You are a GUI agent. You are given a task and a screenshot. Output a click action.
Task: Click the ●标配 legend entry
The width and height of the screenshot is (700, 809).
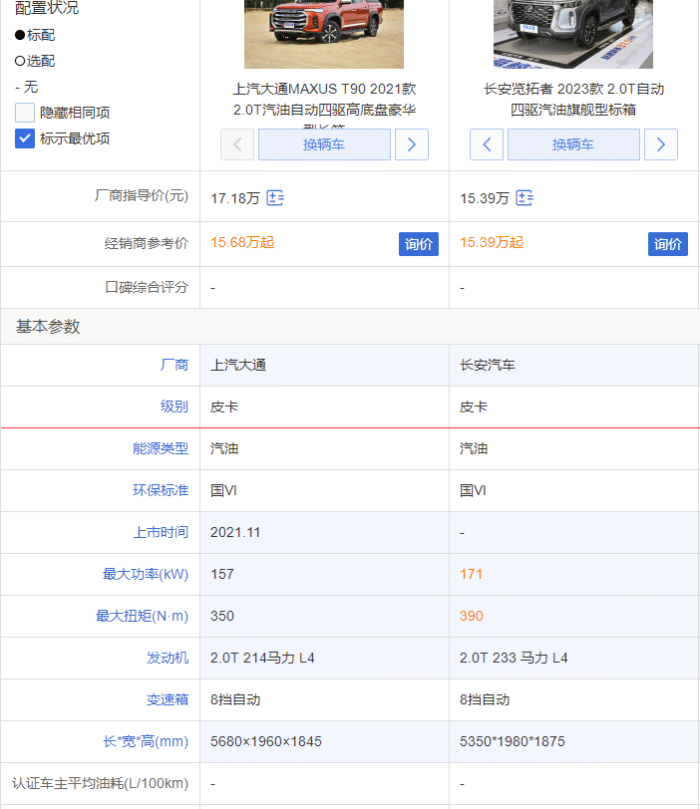click(35, 35)
